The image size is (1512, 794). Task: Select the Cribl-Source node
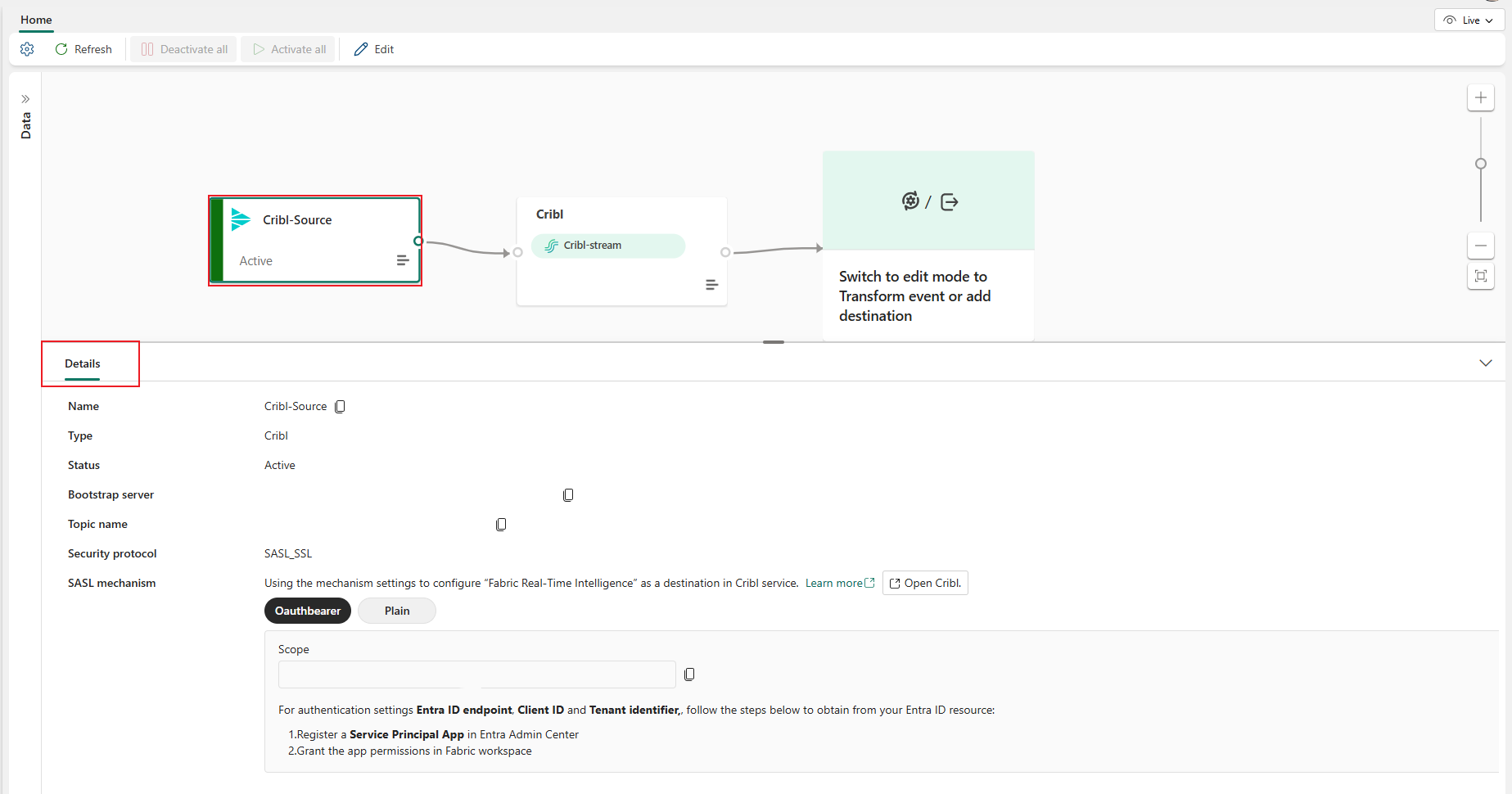coord(315,241)
